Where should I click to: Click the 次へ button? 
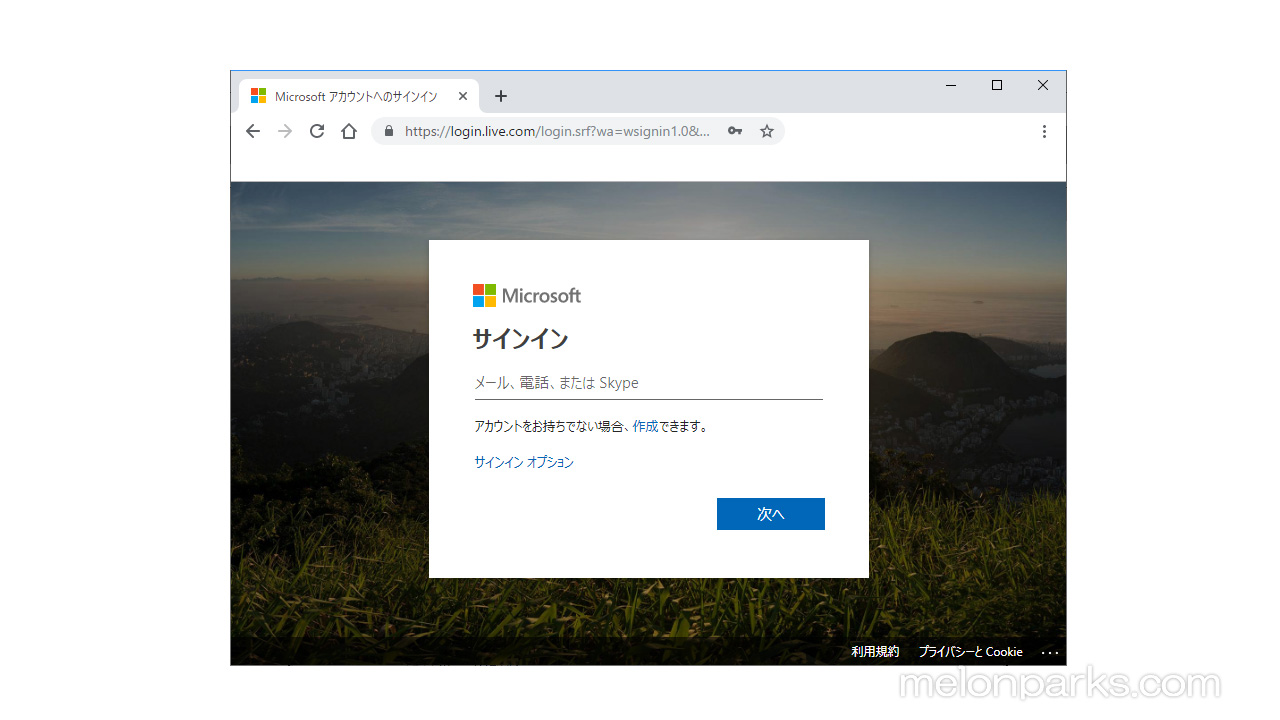tap(771, 514)
